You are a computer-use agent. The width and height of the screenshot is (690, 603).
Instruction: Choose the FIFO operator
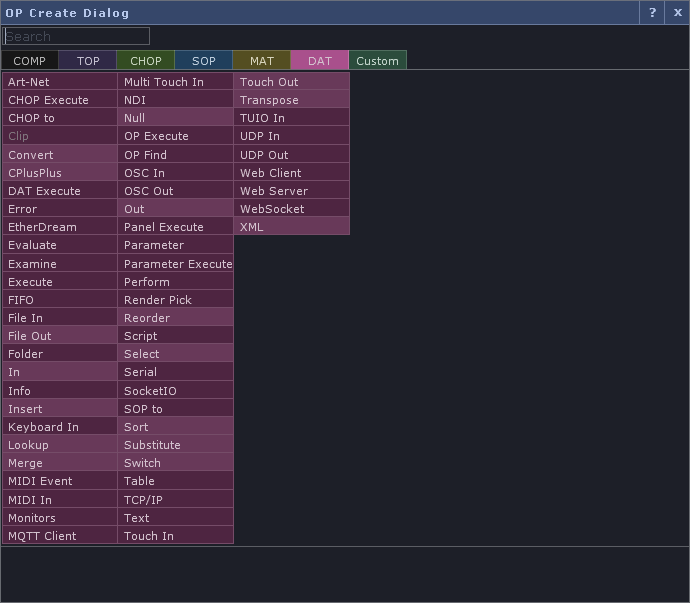tap(60, 300)
